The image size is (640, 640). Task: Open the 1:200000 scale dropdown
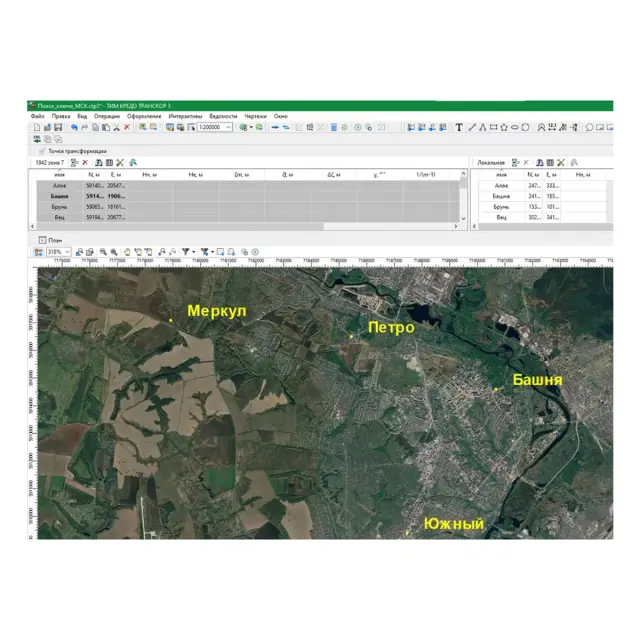(x=229, y=128)
